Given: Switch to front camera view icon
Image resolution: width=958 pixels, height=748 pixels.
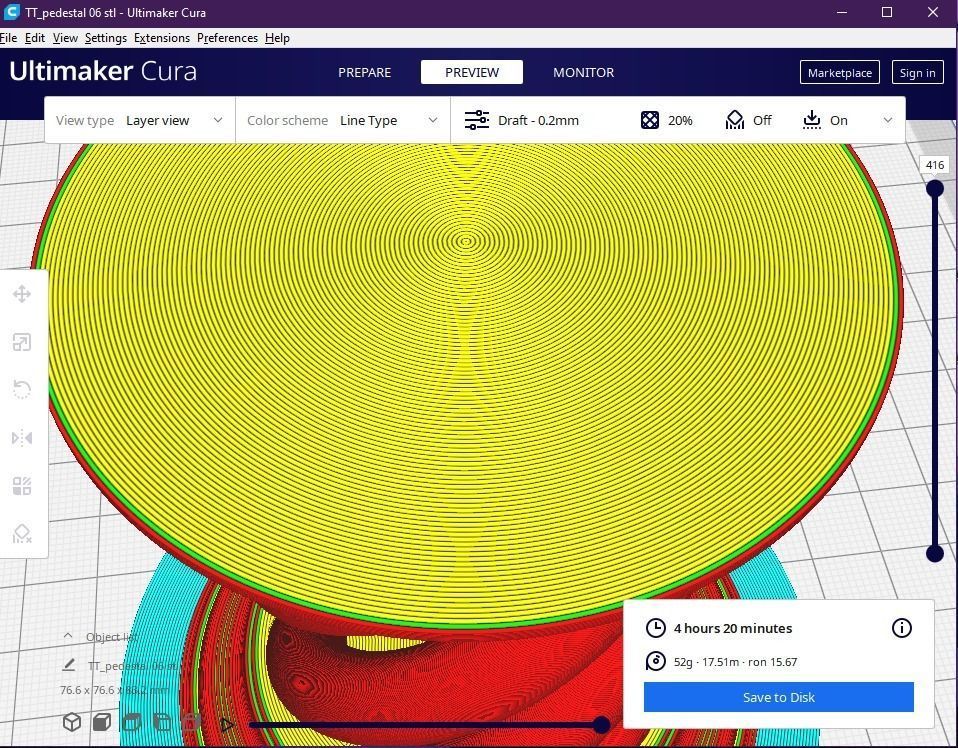Looking at the screenshot, I should [x=102, y=722].
